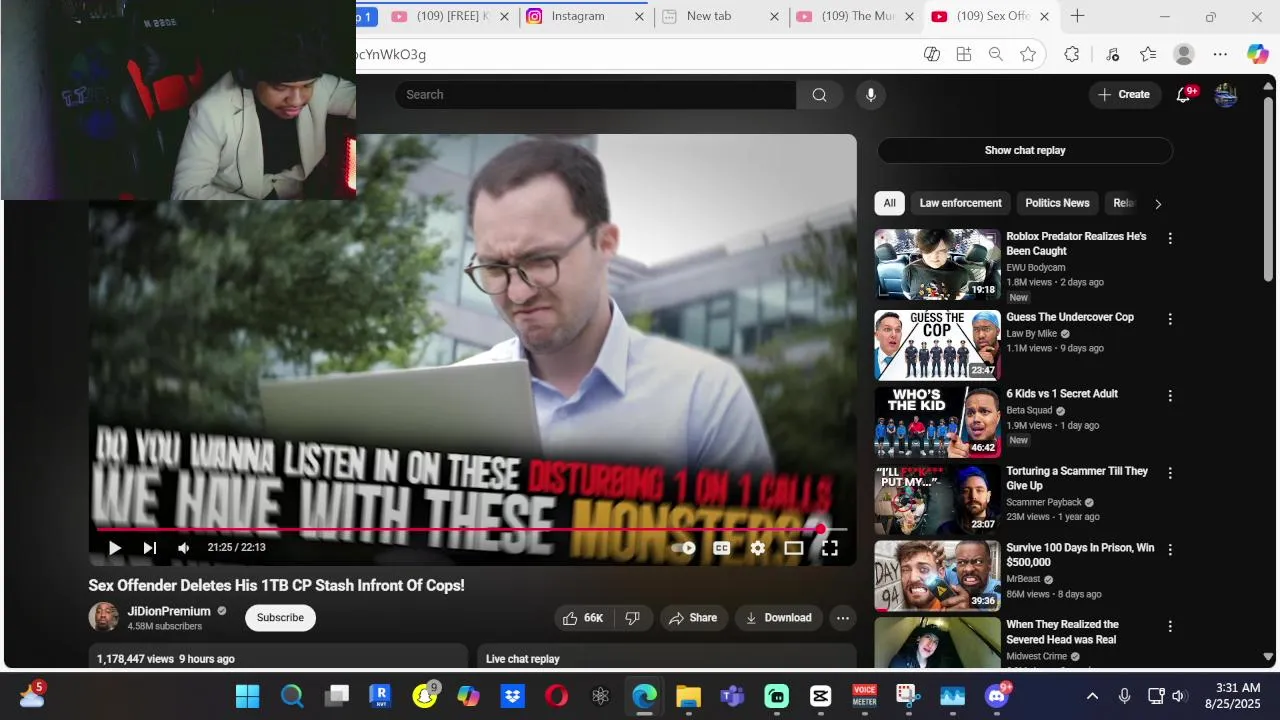Open 6 Kids vs 1 Secret Adult title
Screen dimensions: 1280x720
[1062, 394]
